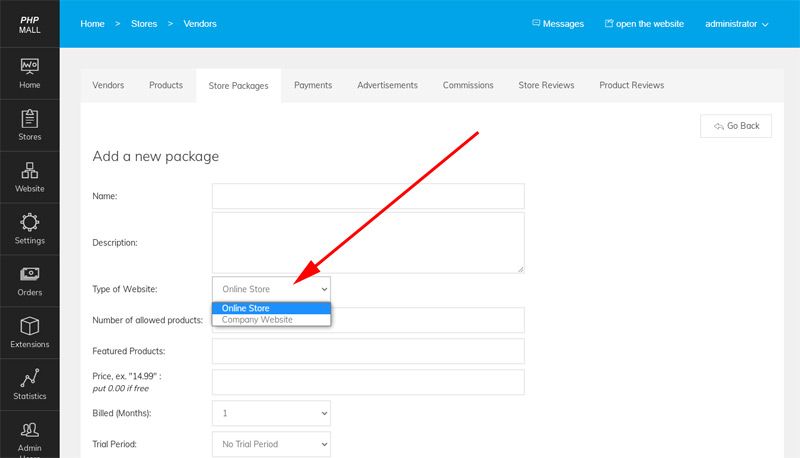Viewport: 800px width, 458px height.
Task: Click into the Name input field
Action: click(368, 196)
